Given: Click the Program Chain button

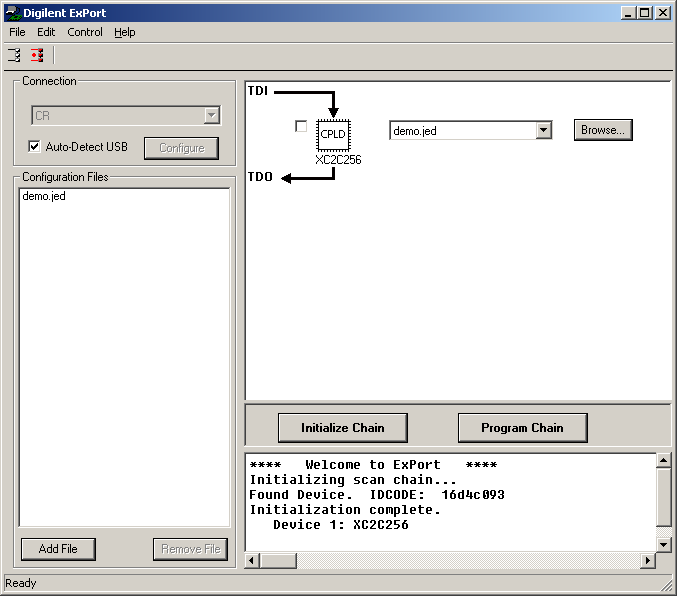Looking at the screenshot, I should tap(522, 428).
